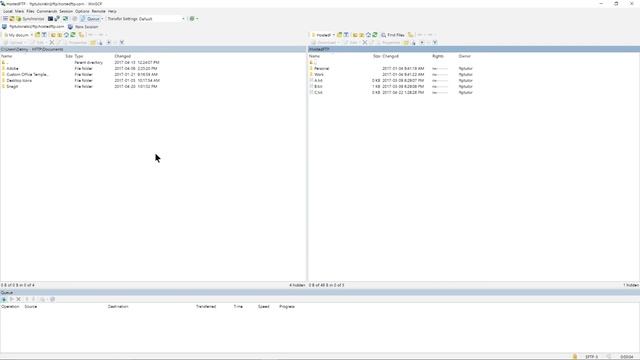Image resolution: width=640 pixels, height=360 pixels.
Task: Sort remote panel by the Rights column header
Action: [438, 56]
